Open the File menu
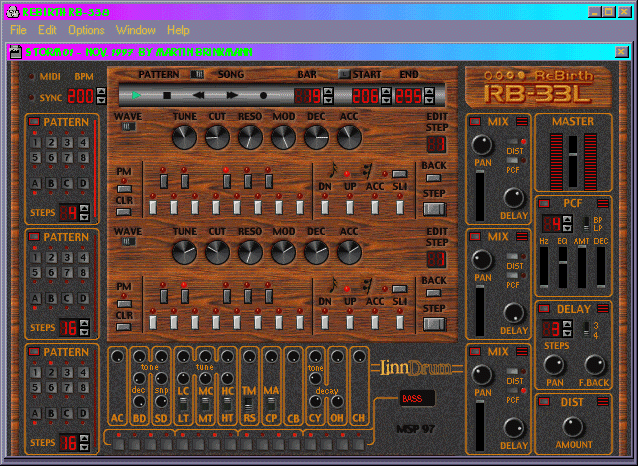 (18, 30)
